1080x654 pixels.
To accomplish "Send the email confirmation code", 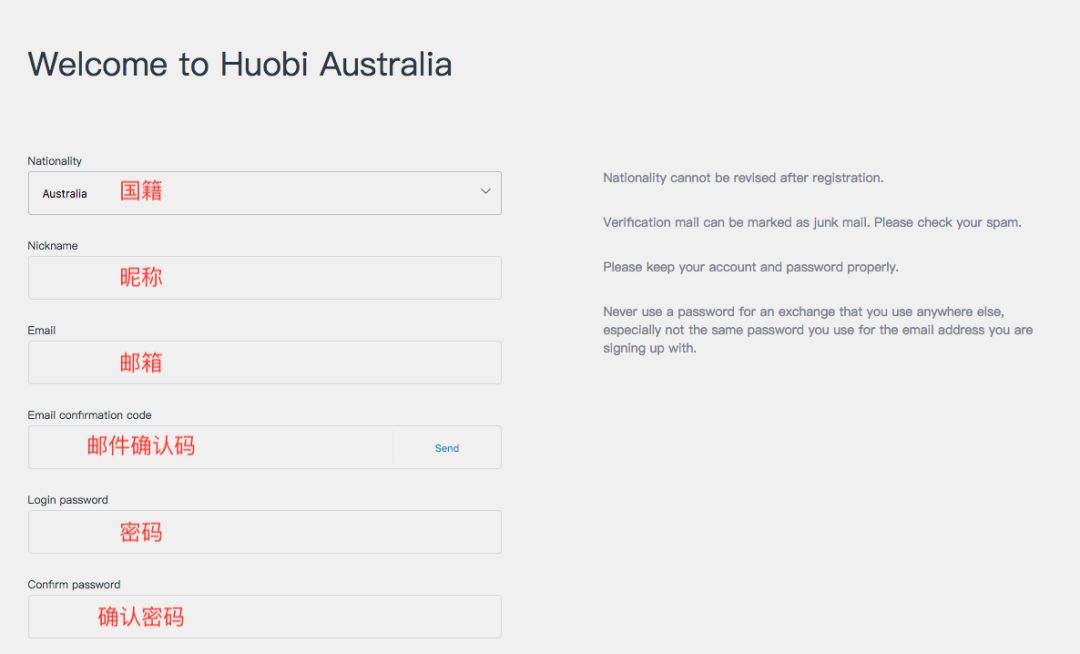I will click(x=446, y=448).
